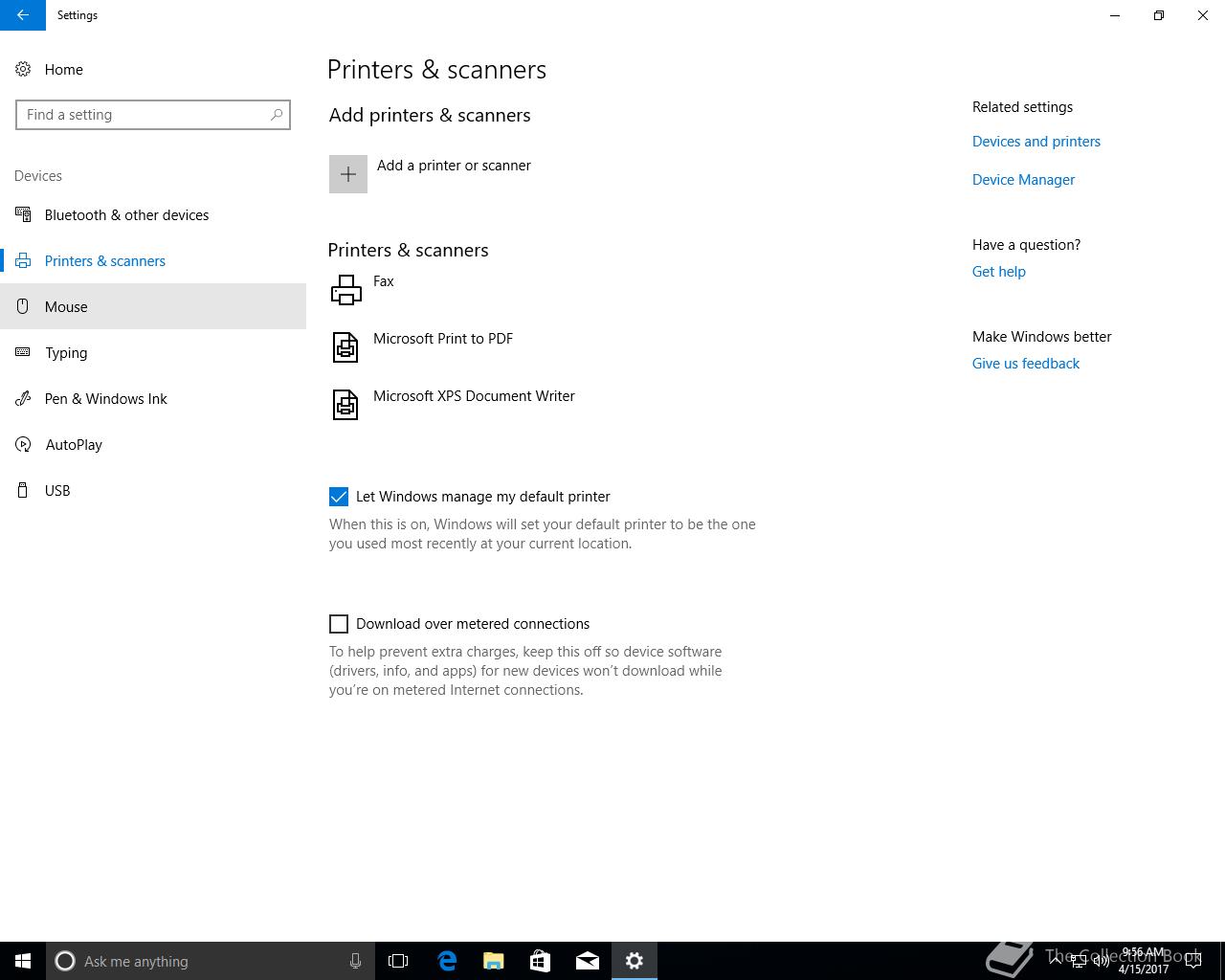Click the Cortana circle icon

click(65, 961)
